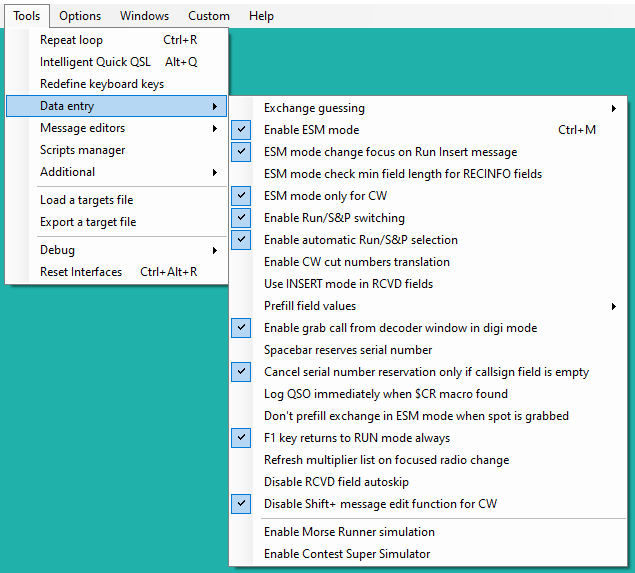635x573 pixels.
Task: Select Repeat loop menu entry
Action: coord(117,40)
